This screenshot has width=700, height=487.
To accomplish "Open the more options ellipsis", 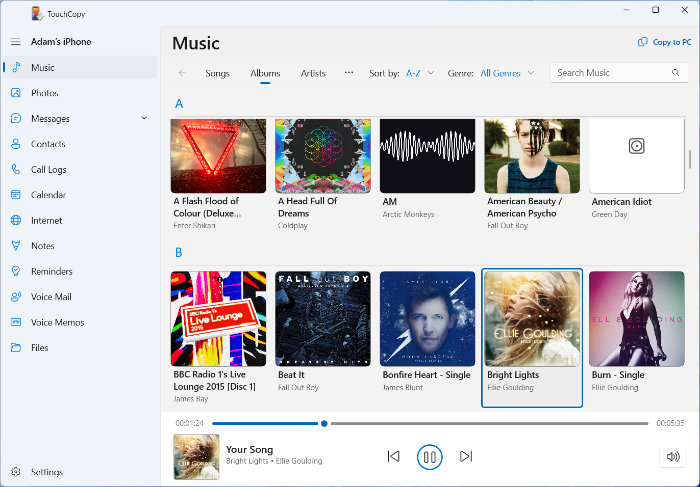I will pyautogui.click(x=349, y=73).
